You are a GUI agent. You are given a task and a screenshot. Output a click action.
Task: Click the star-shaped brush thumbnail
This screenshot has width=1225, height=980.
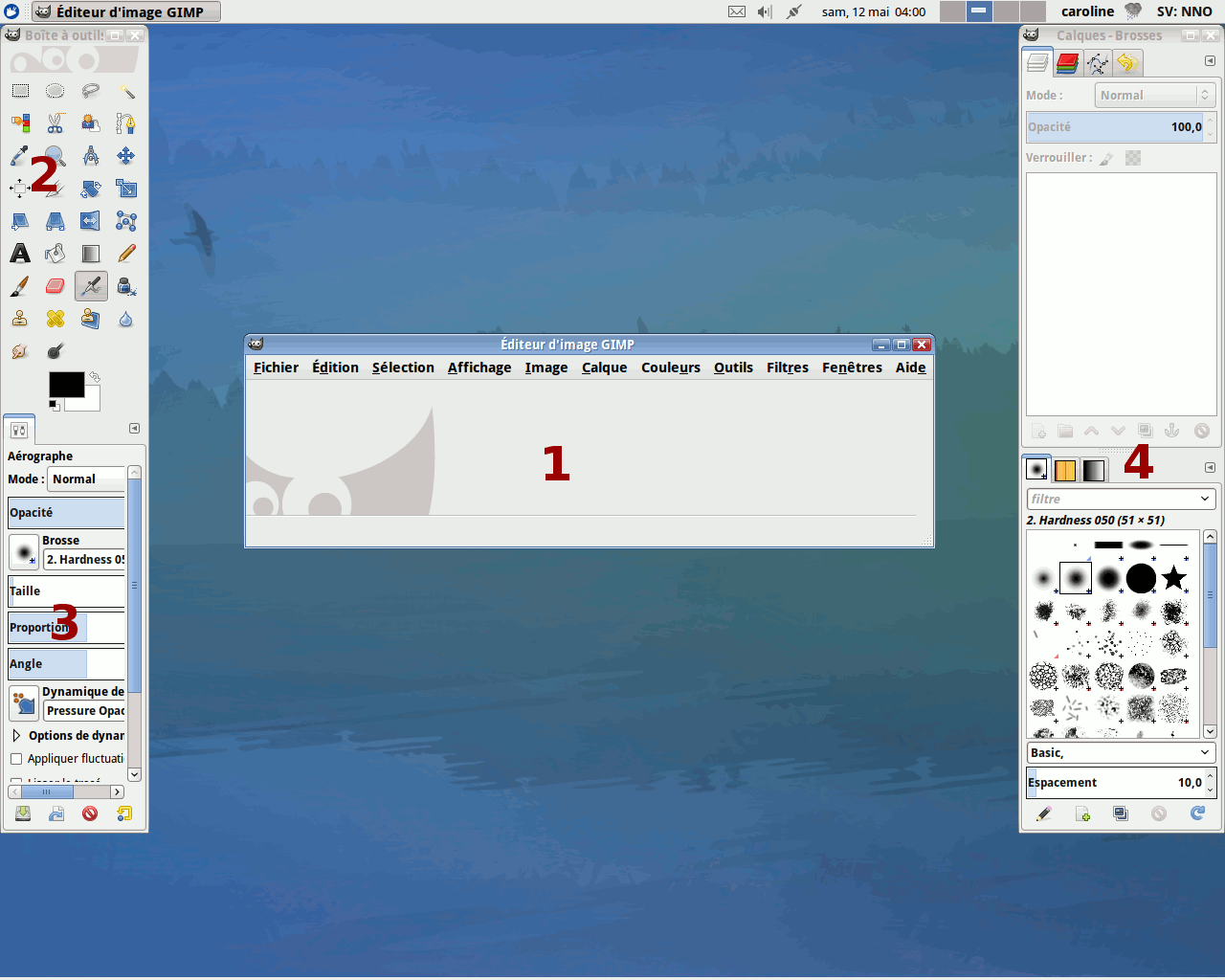1173,578
